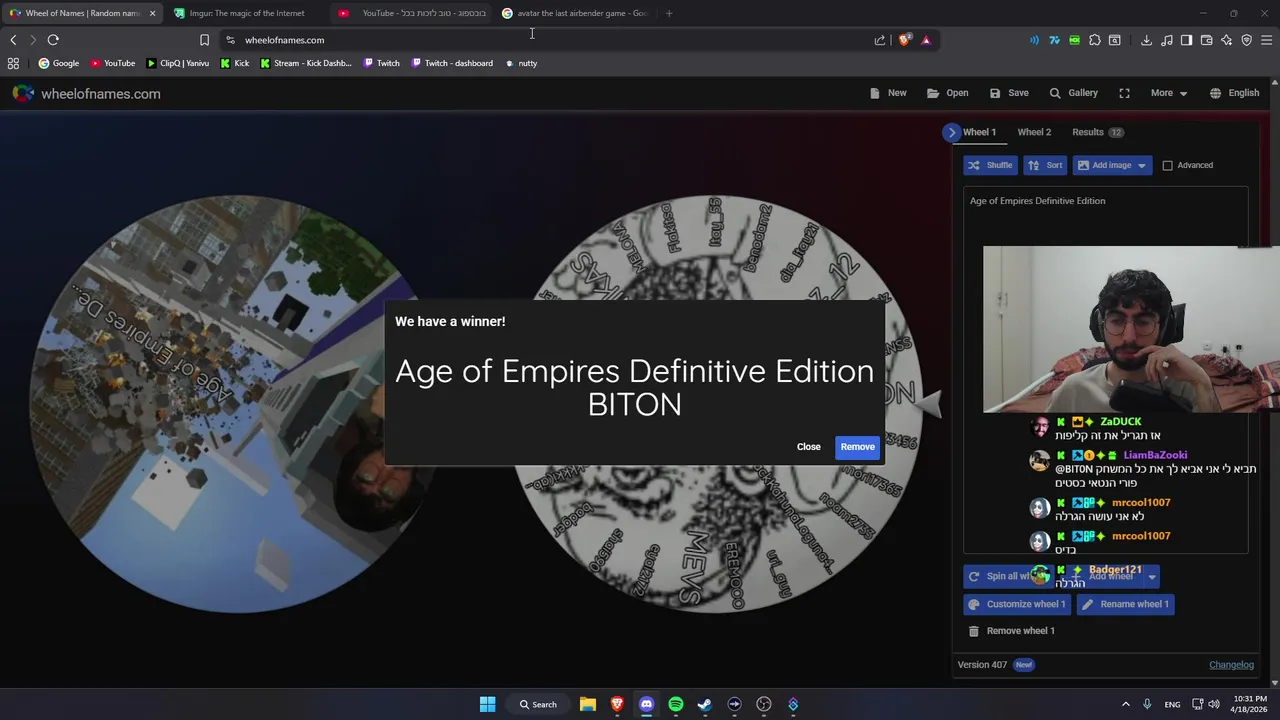Open media control music note icon

click(1166, 40)
